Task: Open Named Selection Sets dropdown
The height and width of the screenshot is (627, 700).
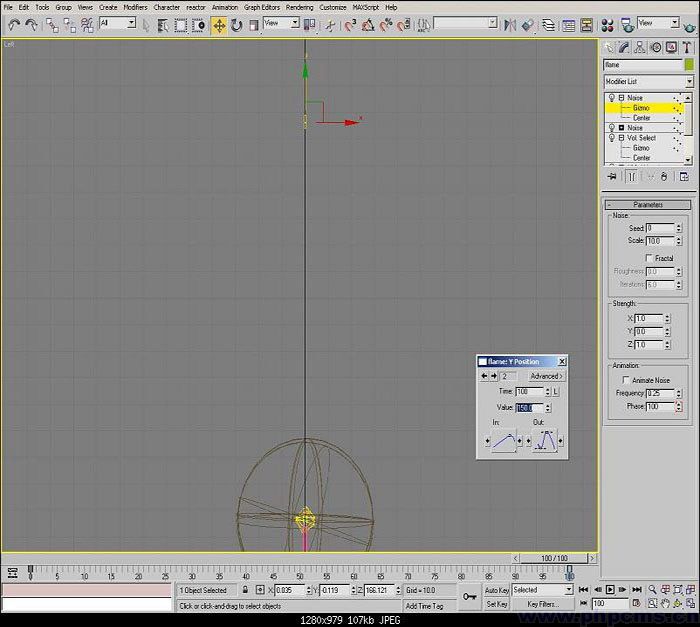Action: (x=492, y=22)
